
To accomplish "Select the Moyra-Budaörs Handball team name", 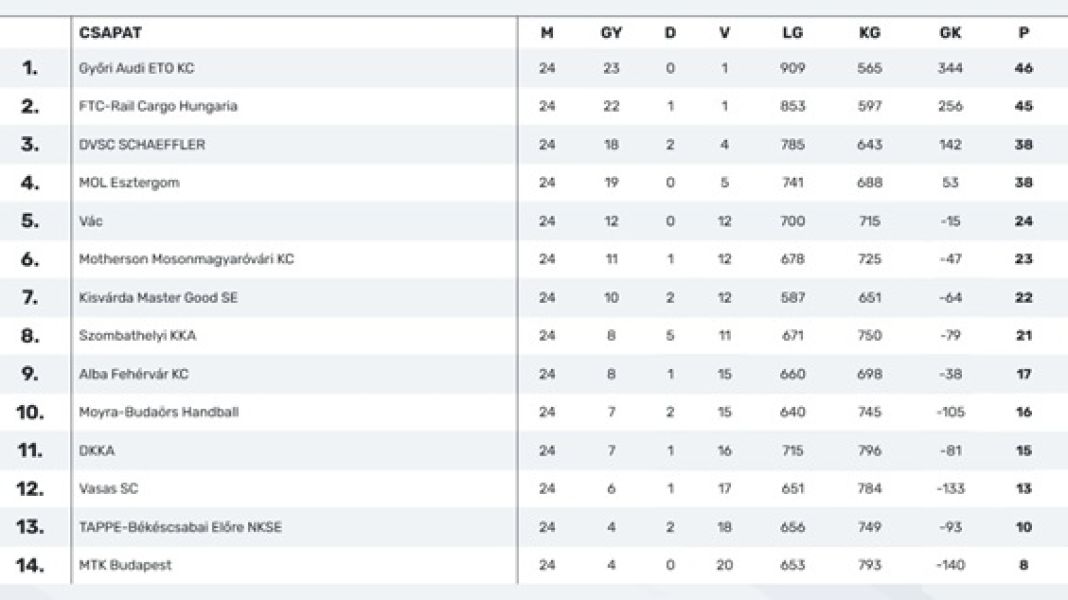I will (158, 412).
